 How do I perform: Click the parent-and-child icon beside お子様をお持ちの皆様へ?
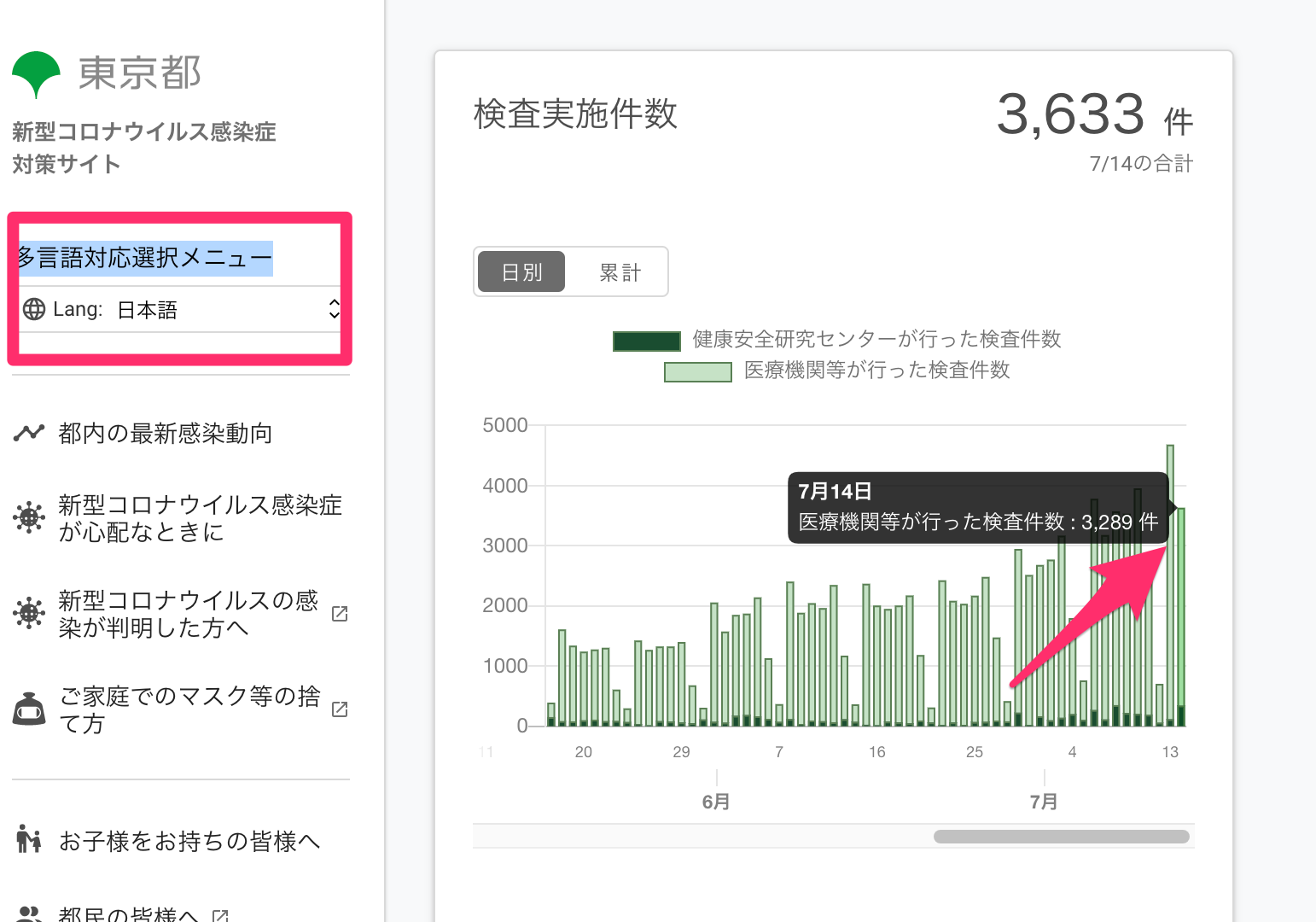29,840
